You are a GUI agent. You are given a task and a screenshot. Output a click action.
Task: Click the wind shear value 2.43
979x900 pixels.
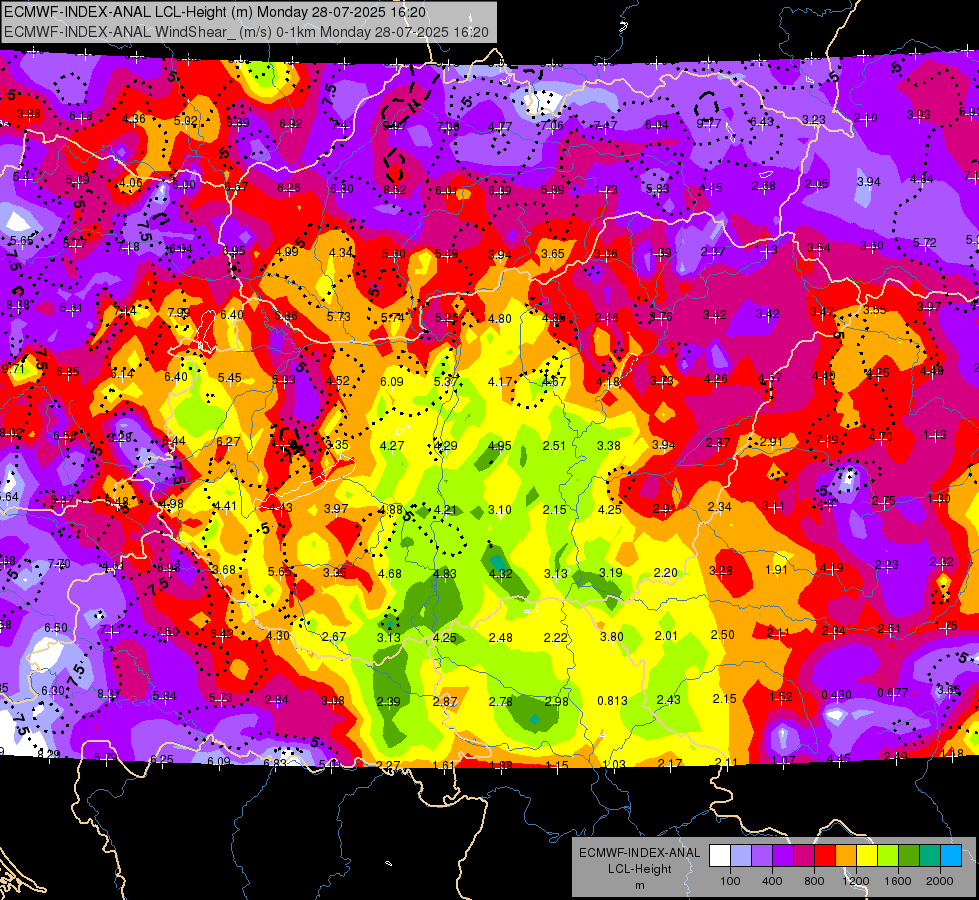pyautogui.click(x=668, y=700)
